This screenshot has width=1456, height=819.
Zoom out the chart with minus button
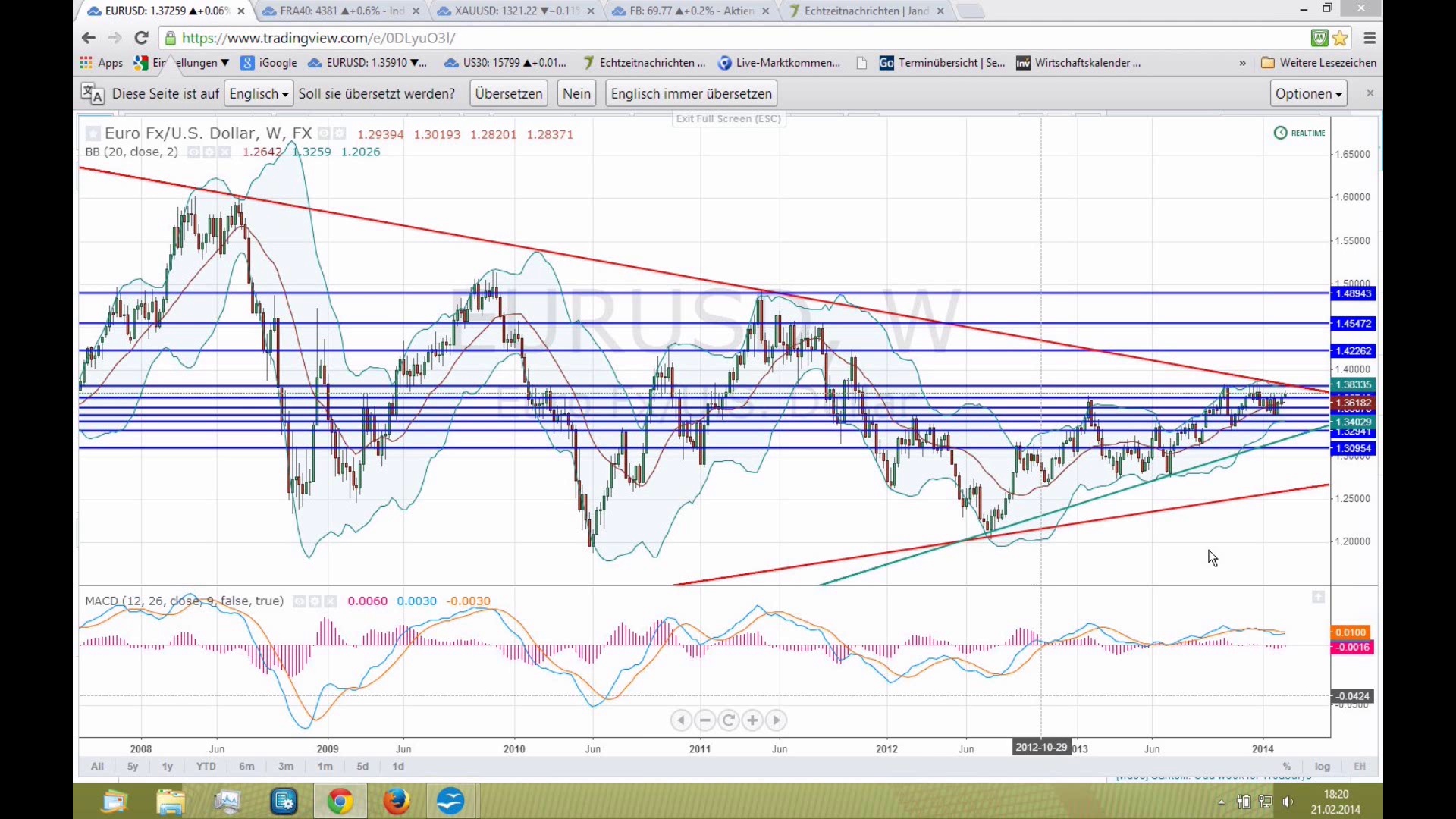(704, 720)
